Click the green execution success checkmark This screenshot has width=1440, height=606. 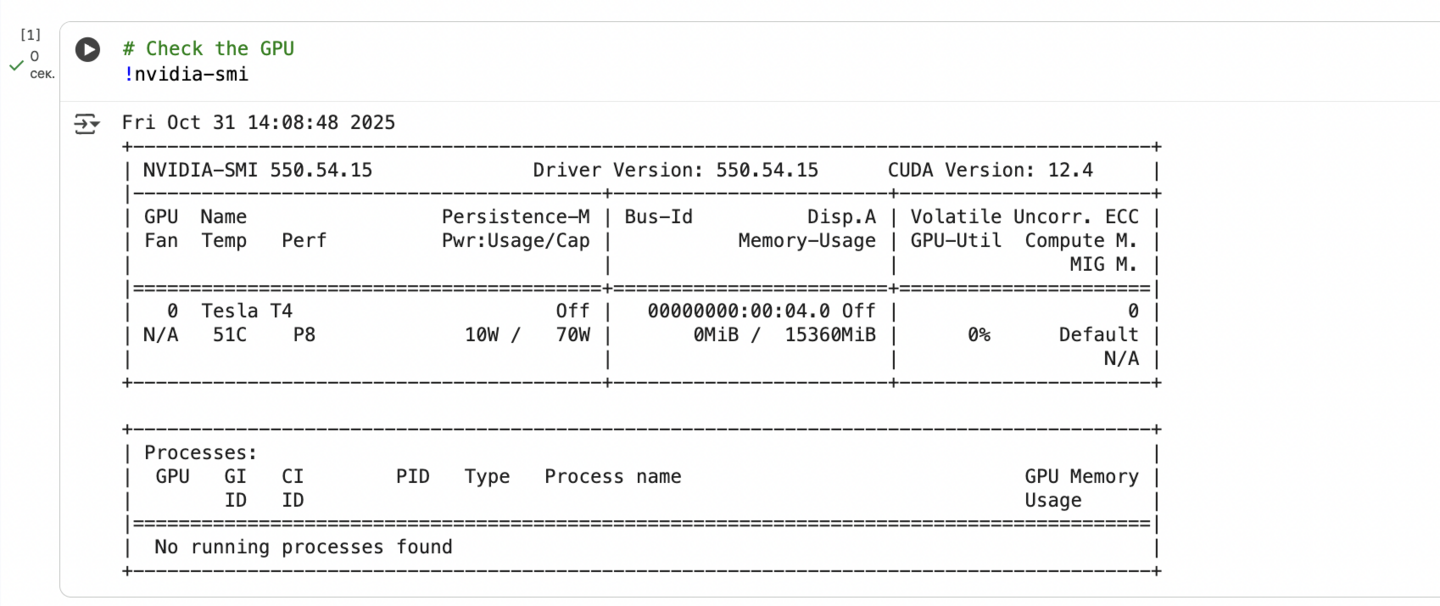point(15,65)
